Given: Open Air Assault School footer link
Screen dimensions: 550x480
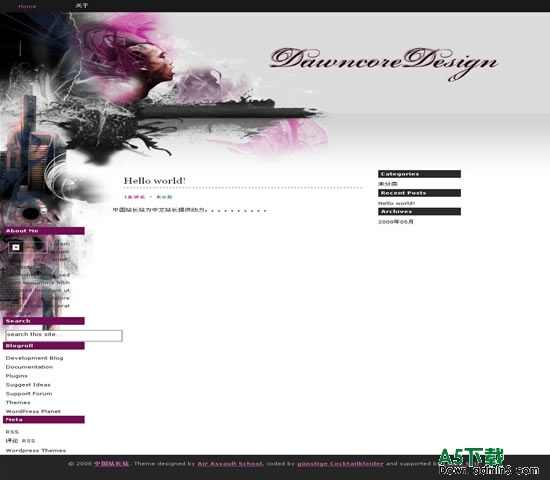Looking at the screenshot, I should click(230, 464).
